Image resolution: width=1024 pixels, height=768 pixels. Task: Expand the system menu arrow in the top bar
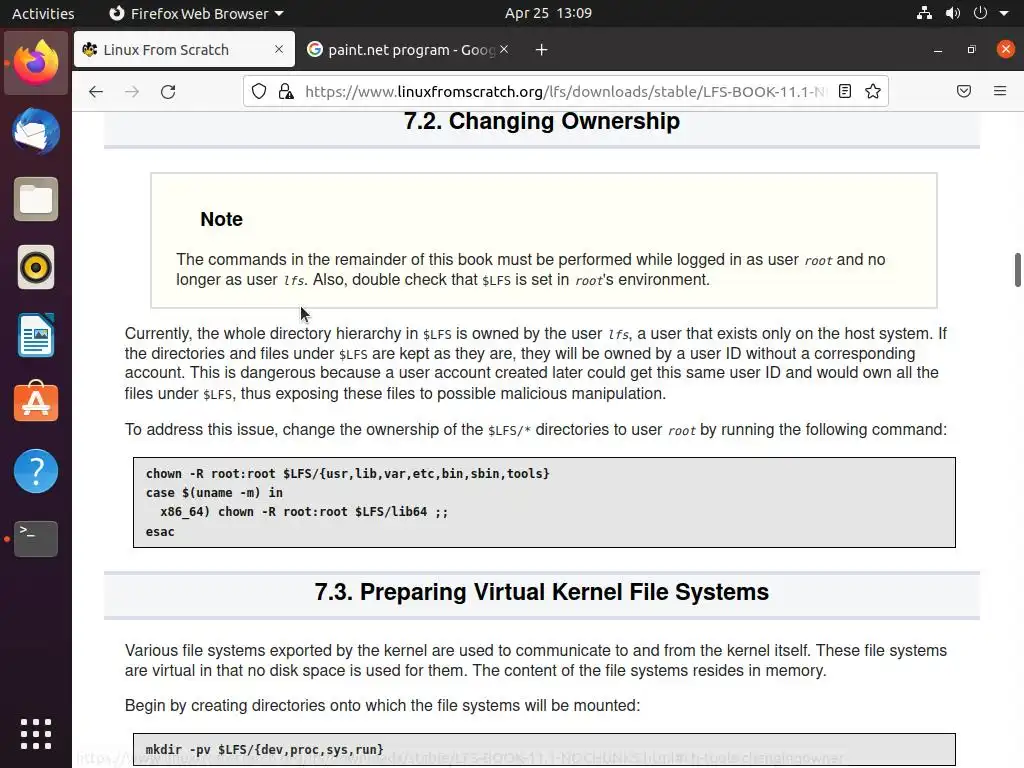[1004, 13]
